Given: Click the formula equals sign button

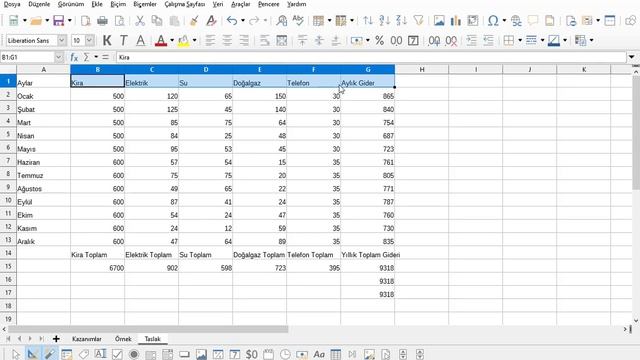Looking at the screenshot, I should (105, 57).
